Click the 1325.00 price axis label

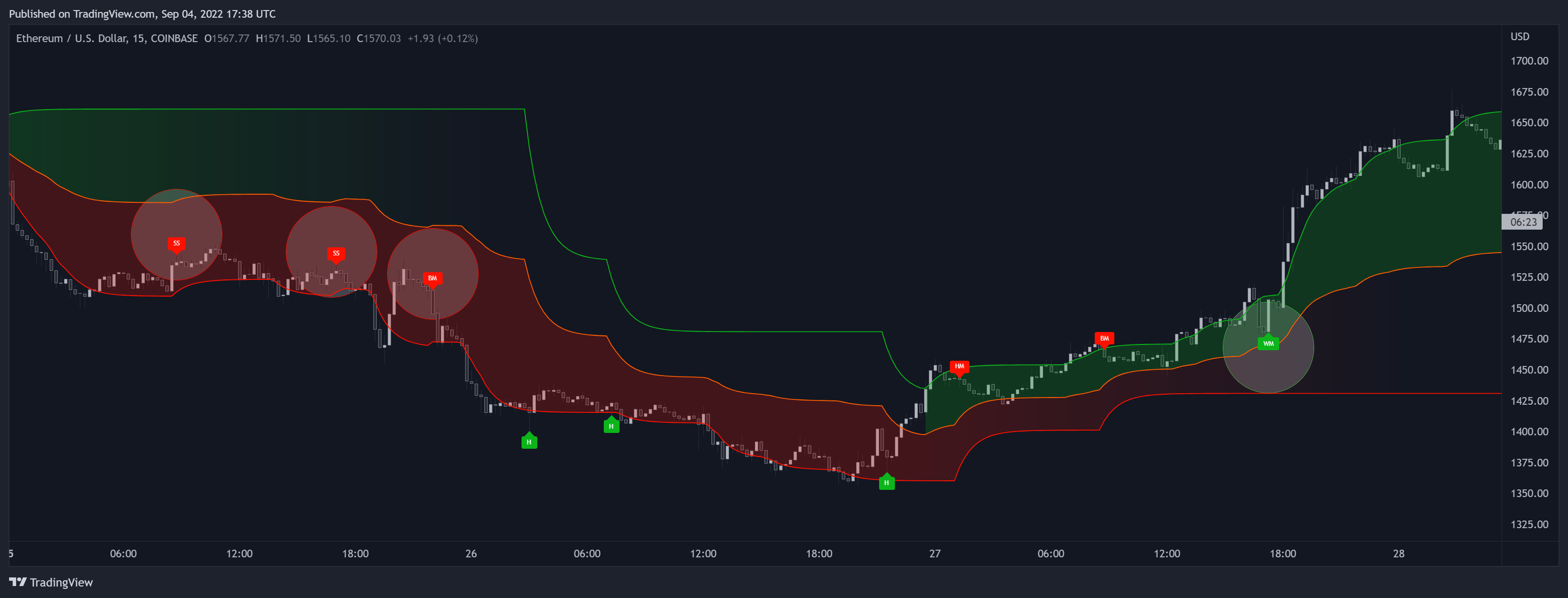click(1529, 524)
